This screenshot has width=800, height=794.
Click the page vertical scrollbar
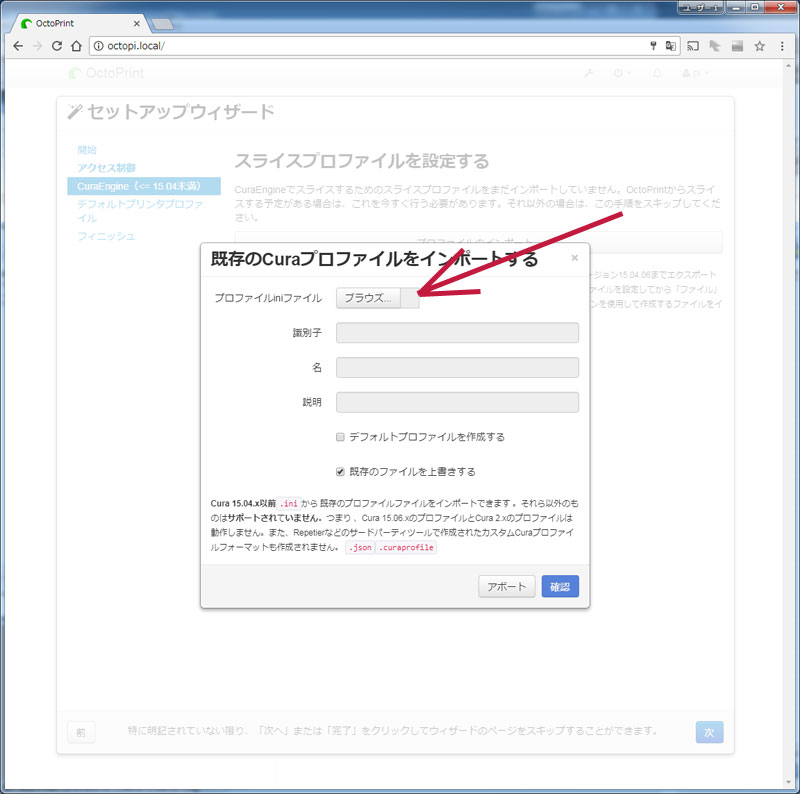click(x=790, y=424)
